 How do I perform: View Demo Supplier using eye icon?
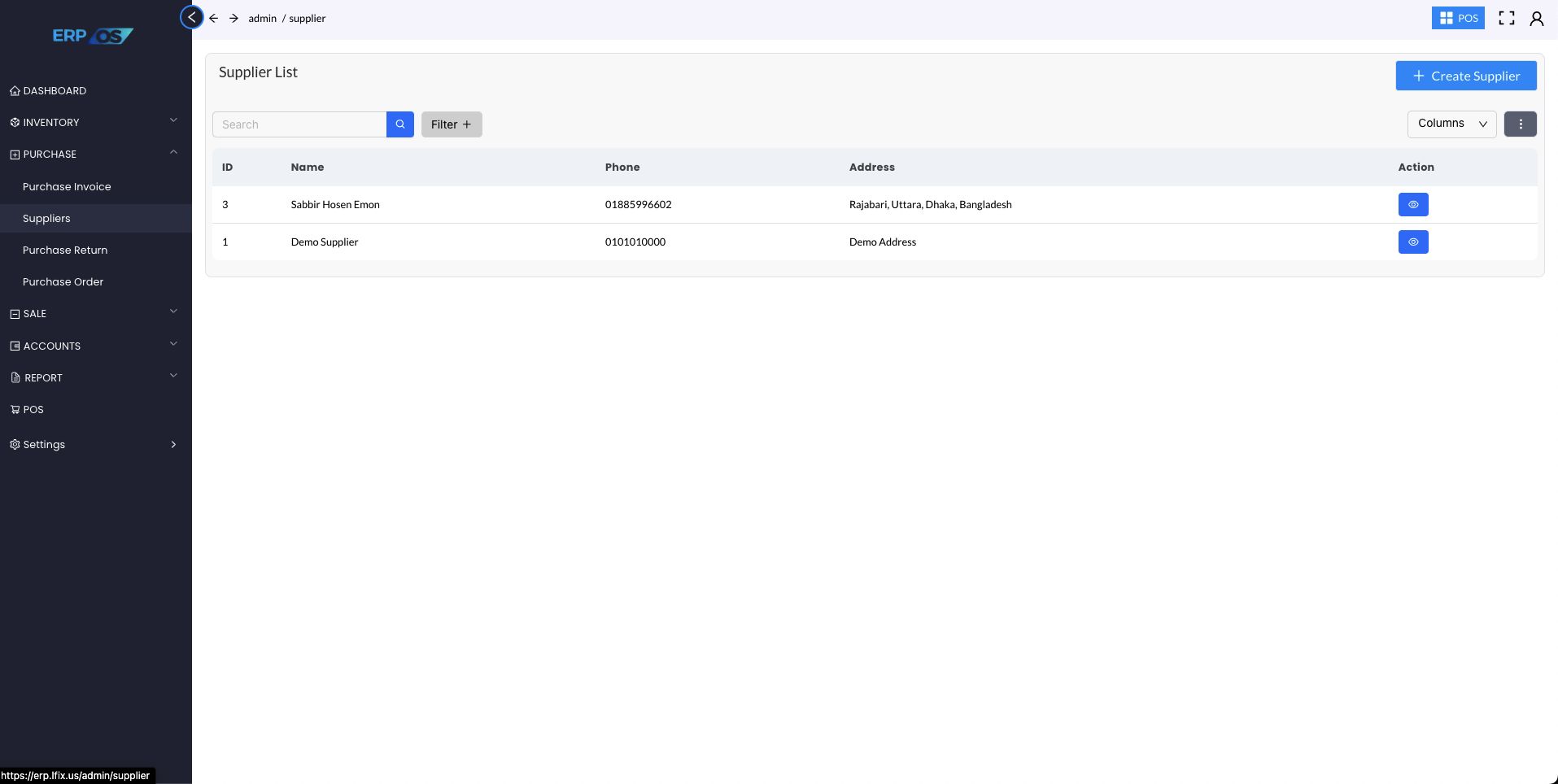[x=1412, y=242]
